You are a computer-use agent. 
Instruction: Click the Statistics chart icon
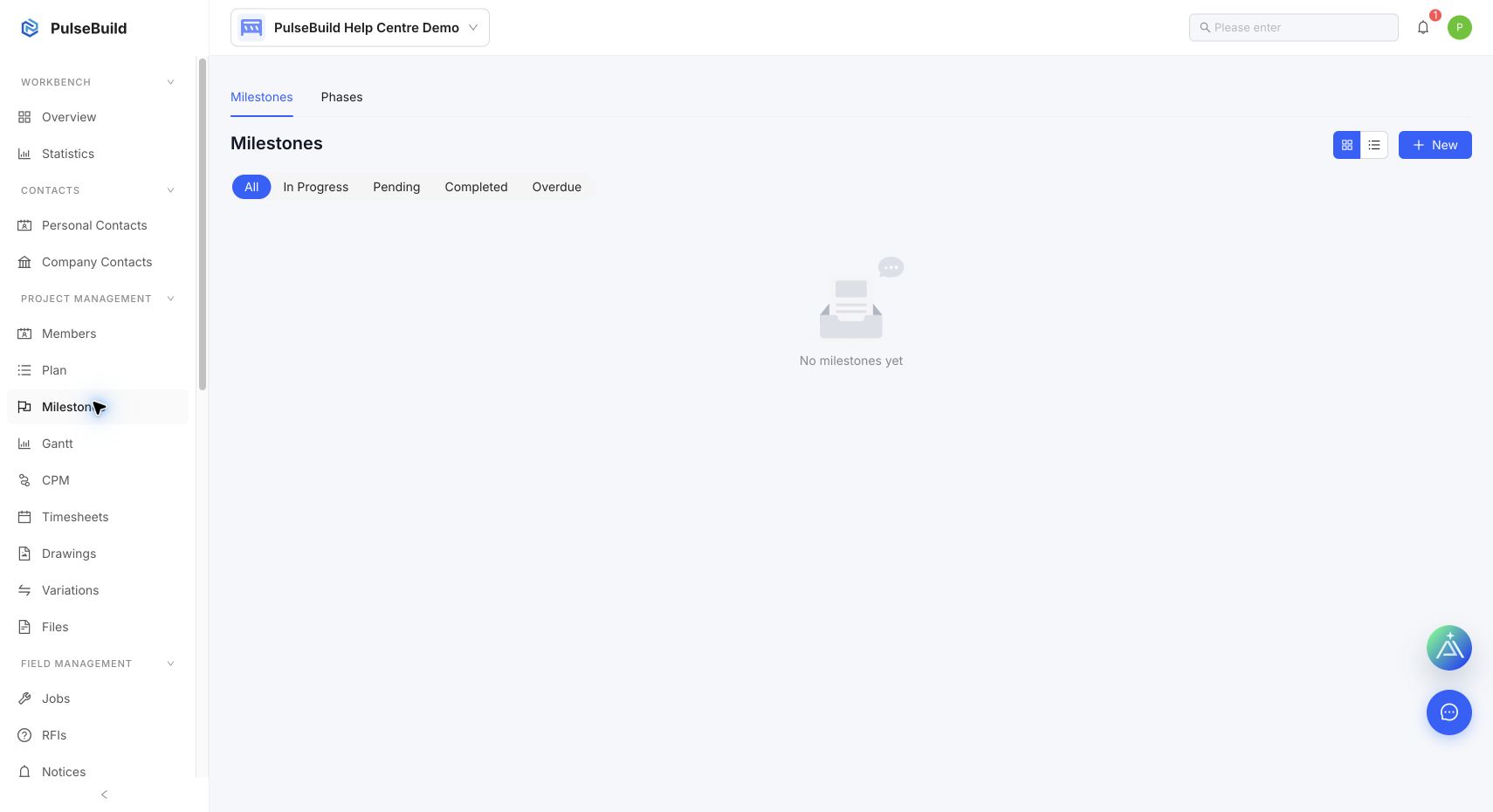pos(24,154)
